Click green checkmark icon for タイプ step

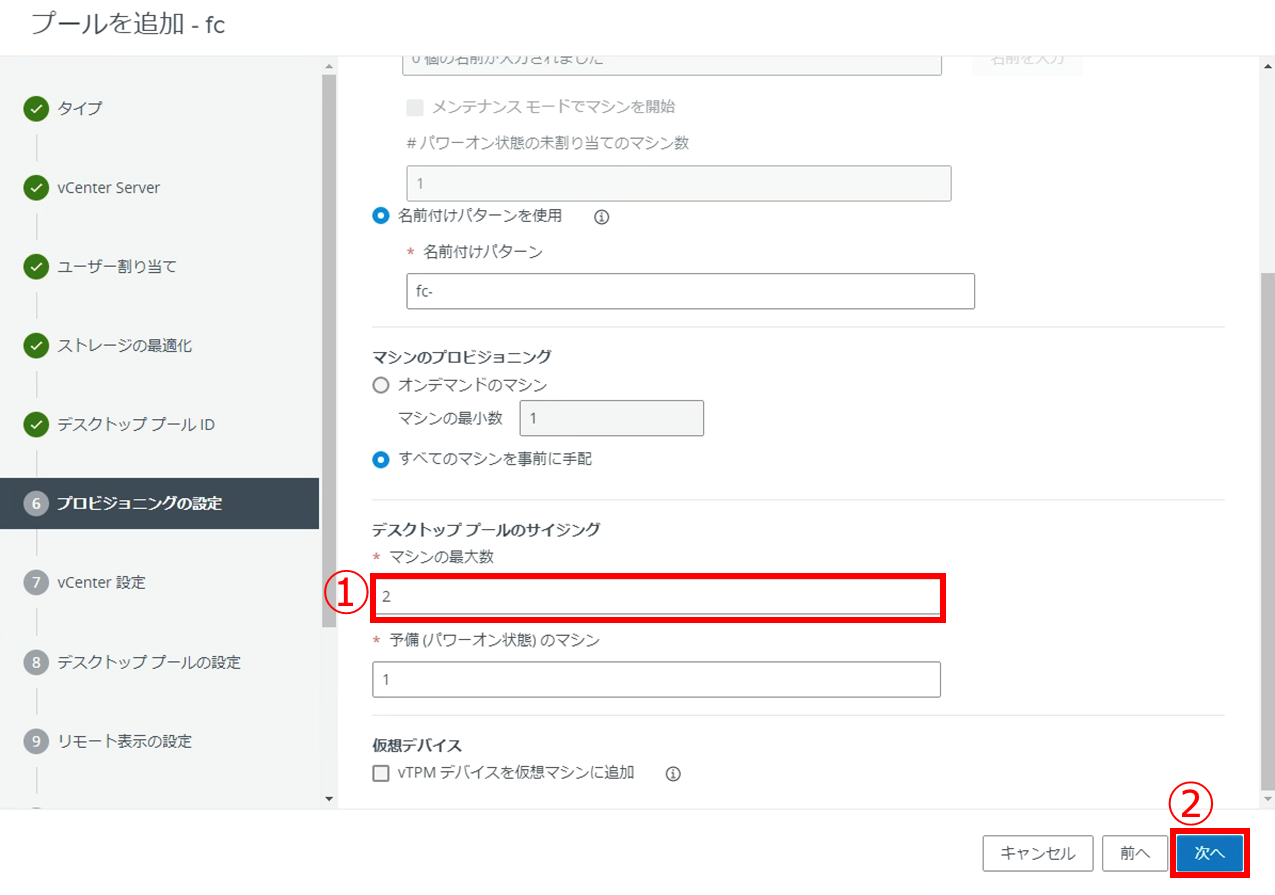pos(36,108)
